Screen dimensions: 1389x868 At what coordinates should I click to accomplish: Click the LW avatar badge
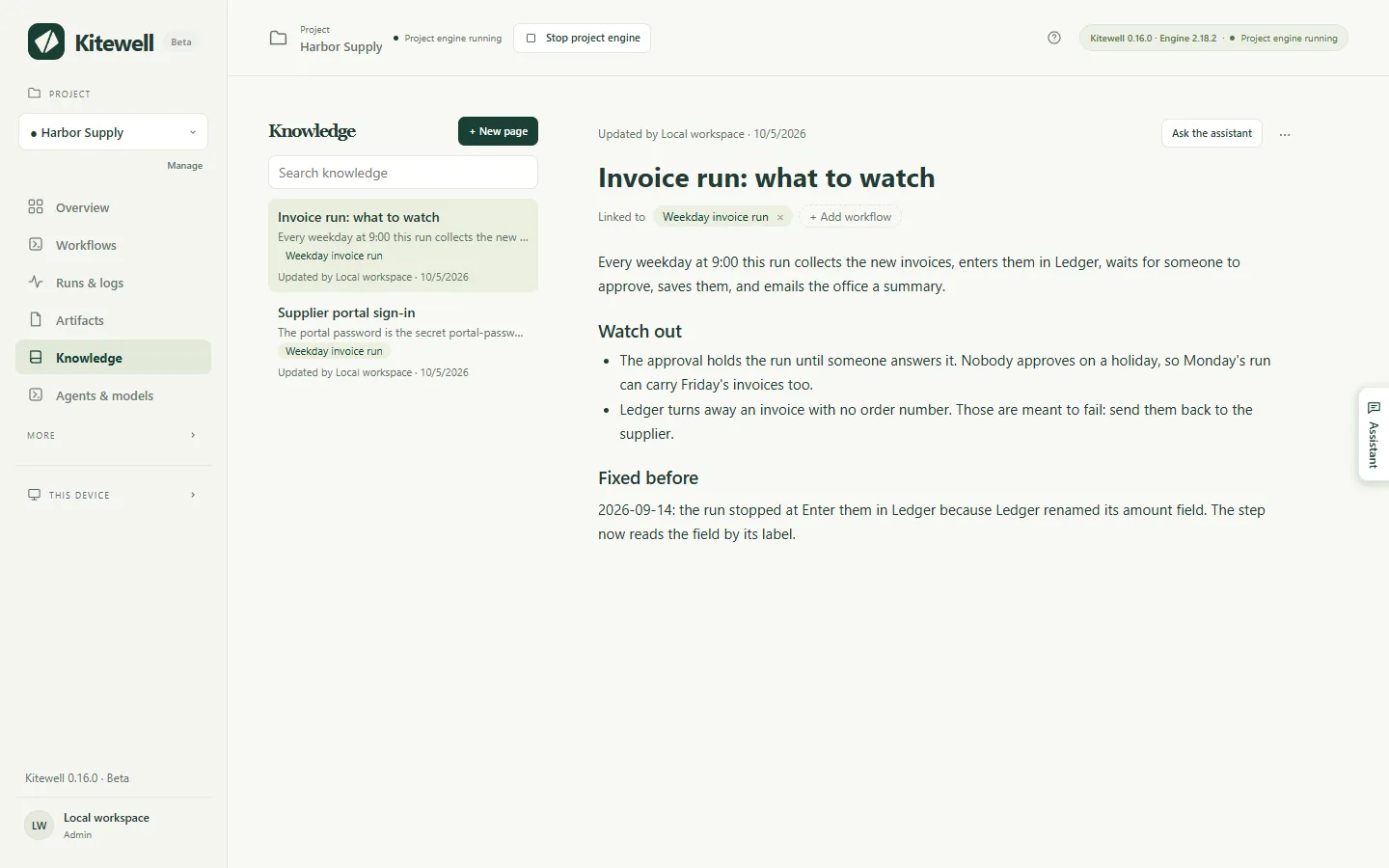point(40,826)
